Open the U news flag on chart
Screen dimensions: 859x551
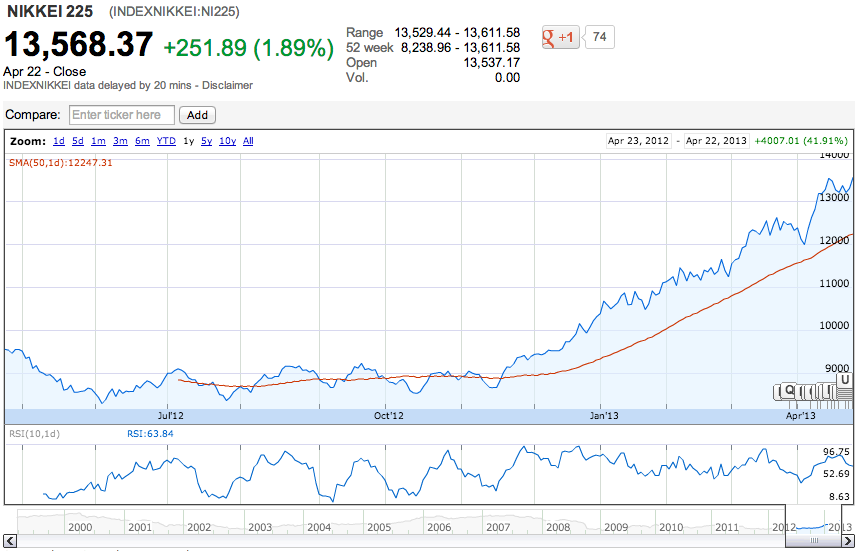point(845,380)
